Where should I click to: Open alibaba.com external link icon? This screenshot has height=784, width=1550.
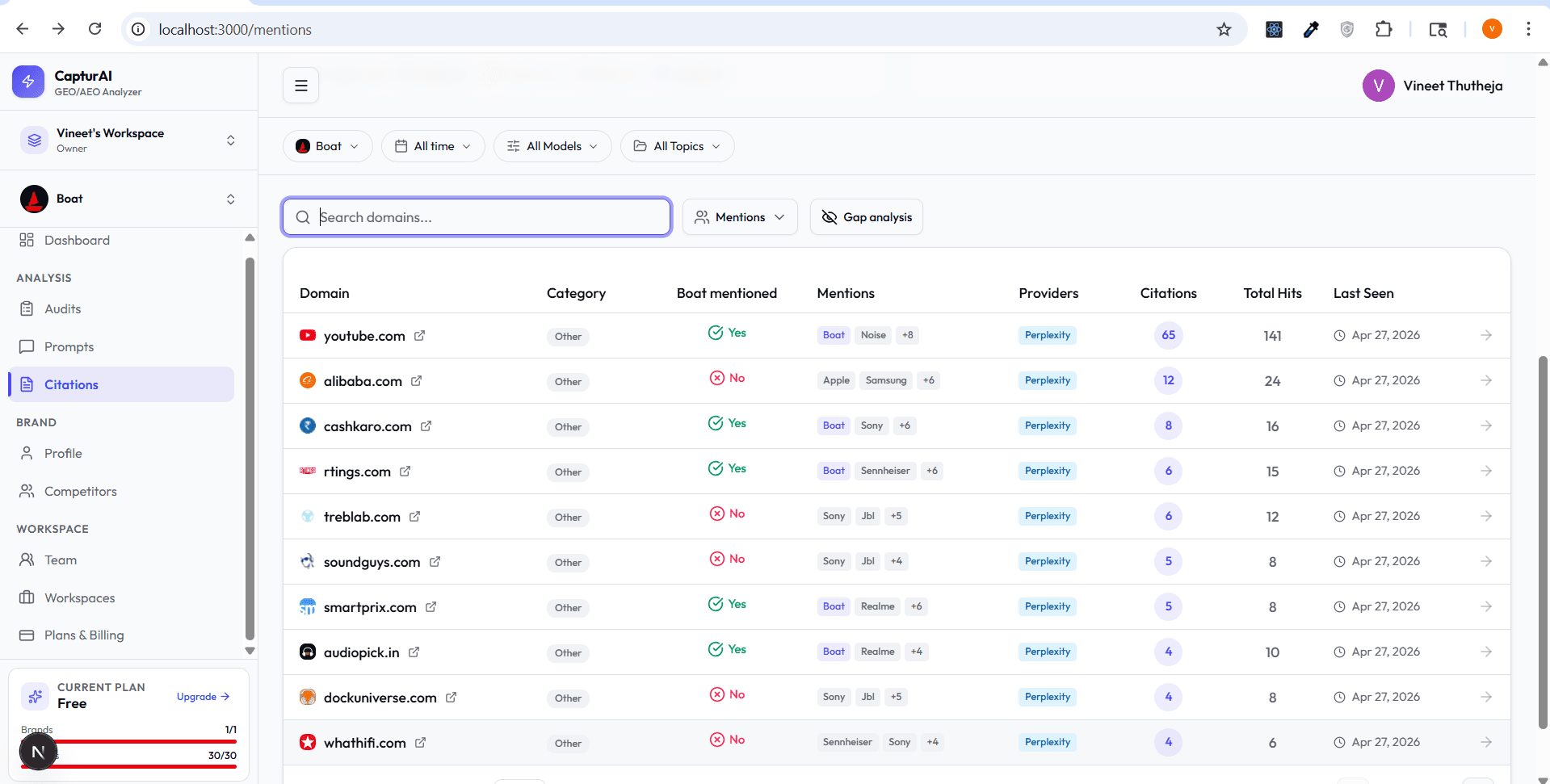(x=416, y=381)
